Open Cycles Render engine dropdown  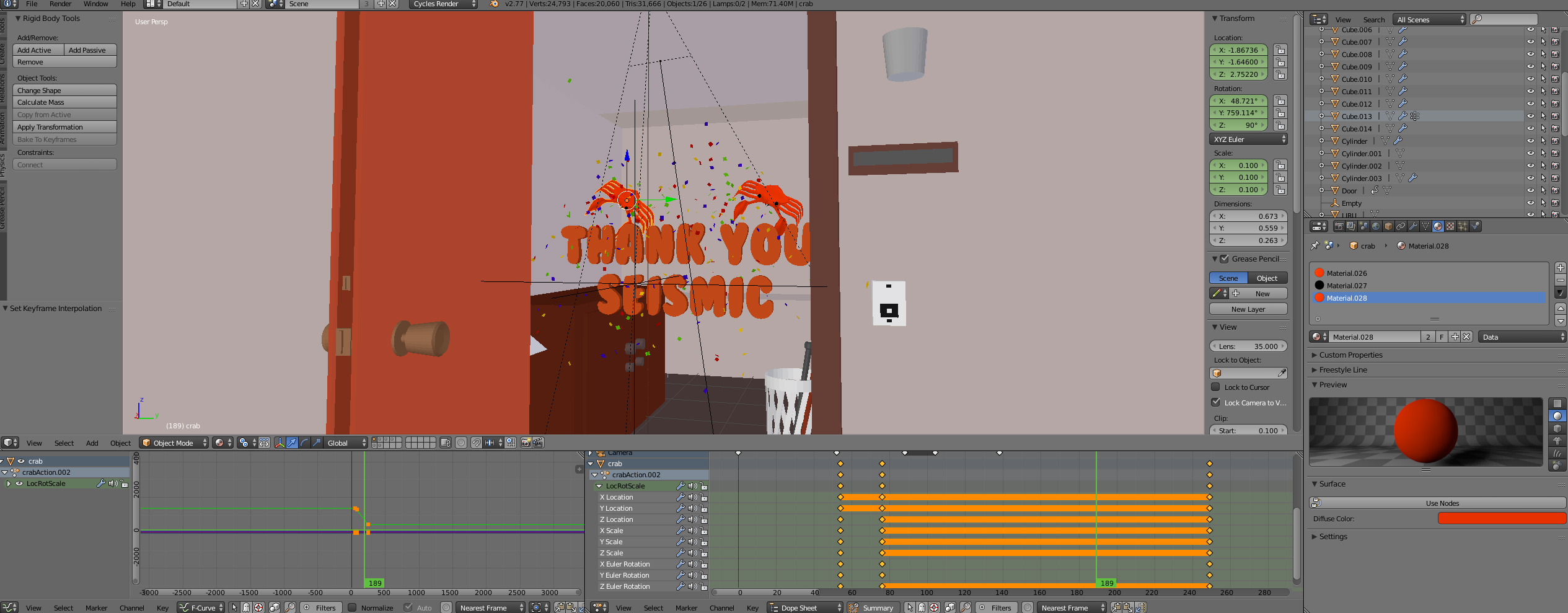[443, 4]
